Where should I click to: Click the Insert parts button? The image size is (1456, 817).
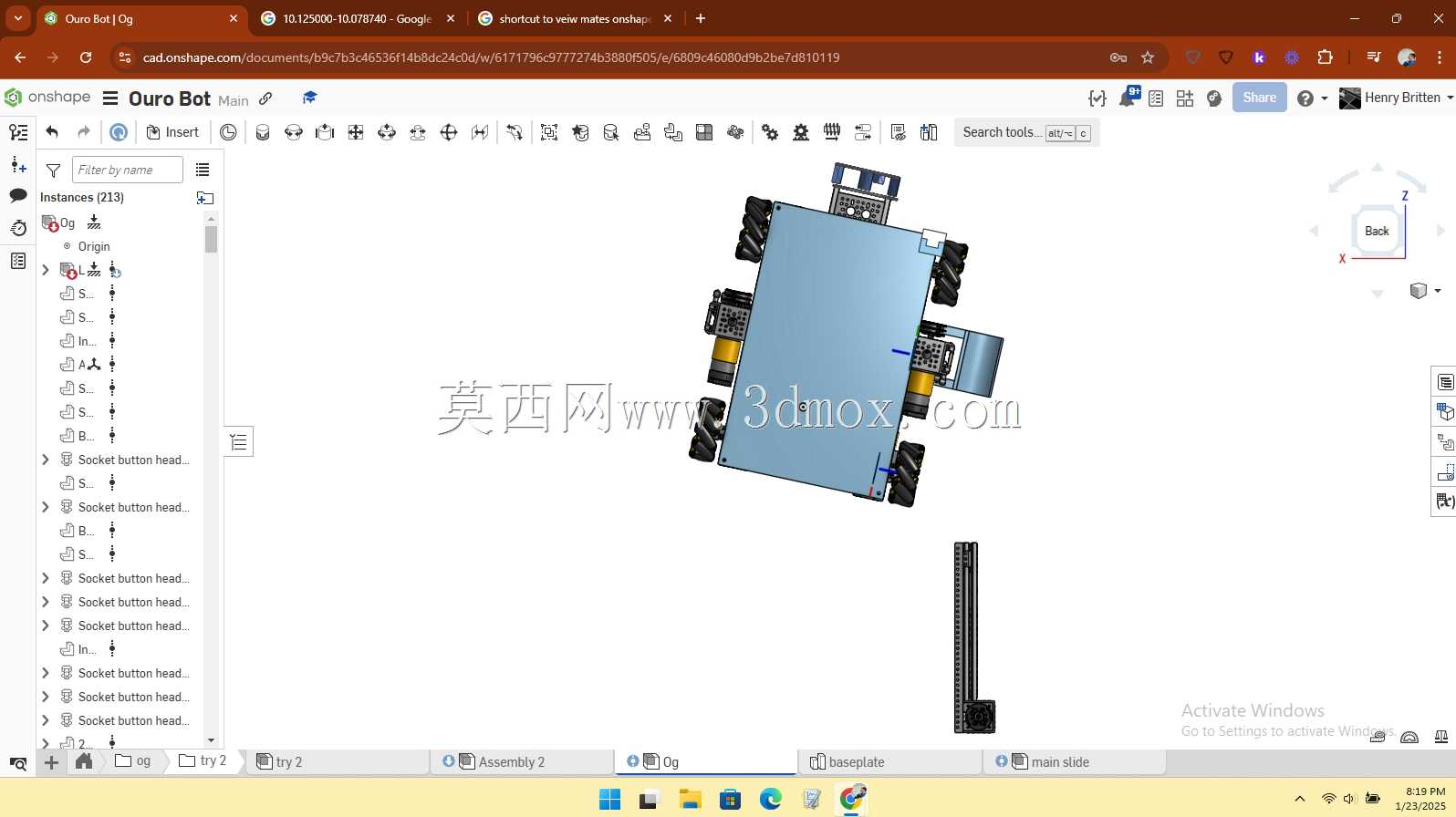172,132
